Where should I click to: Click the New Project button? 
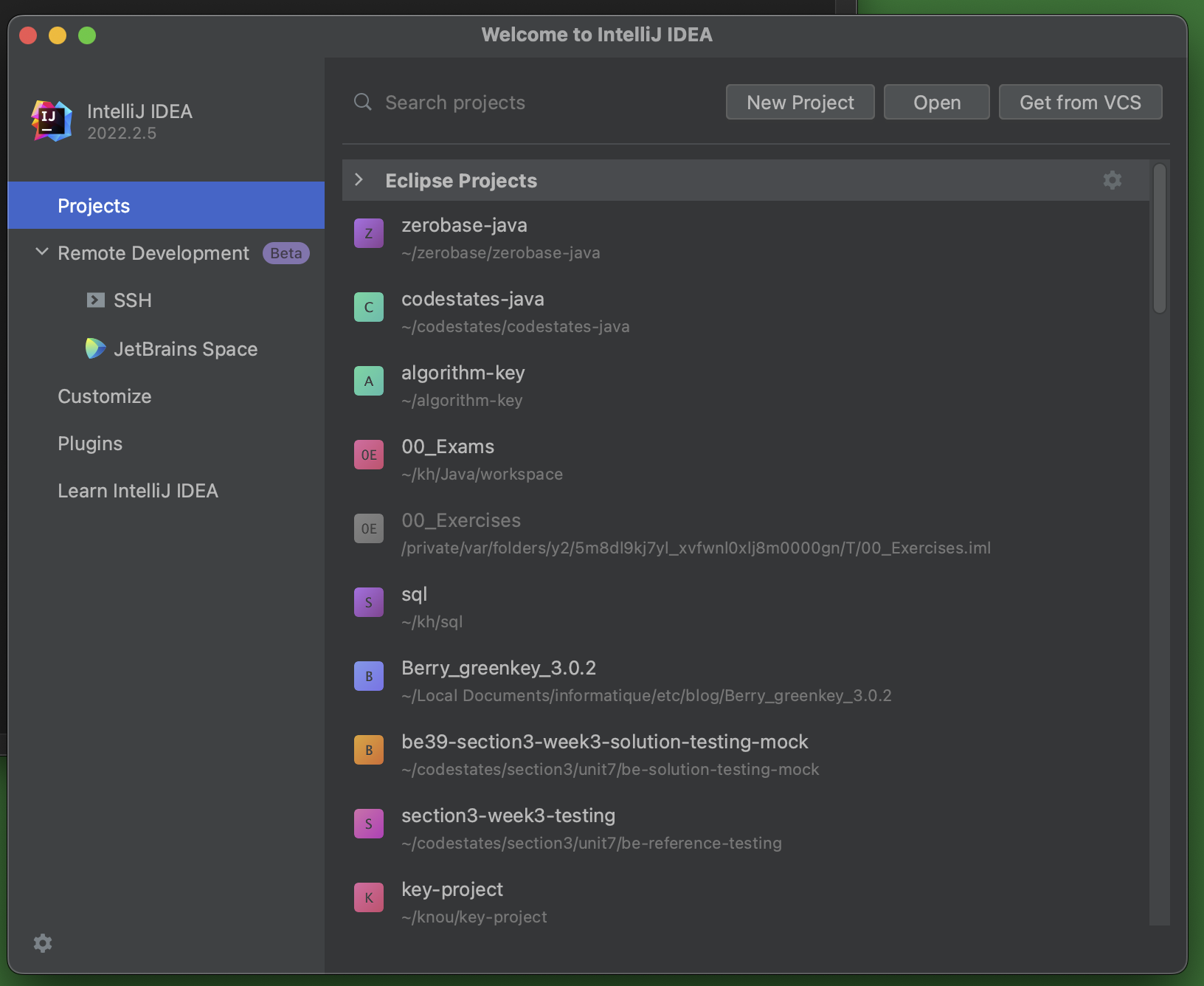click(x=800, y=102)
